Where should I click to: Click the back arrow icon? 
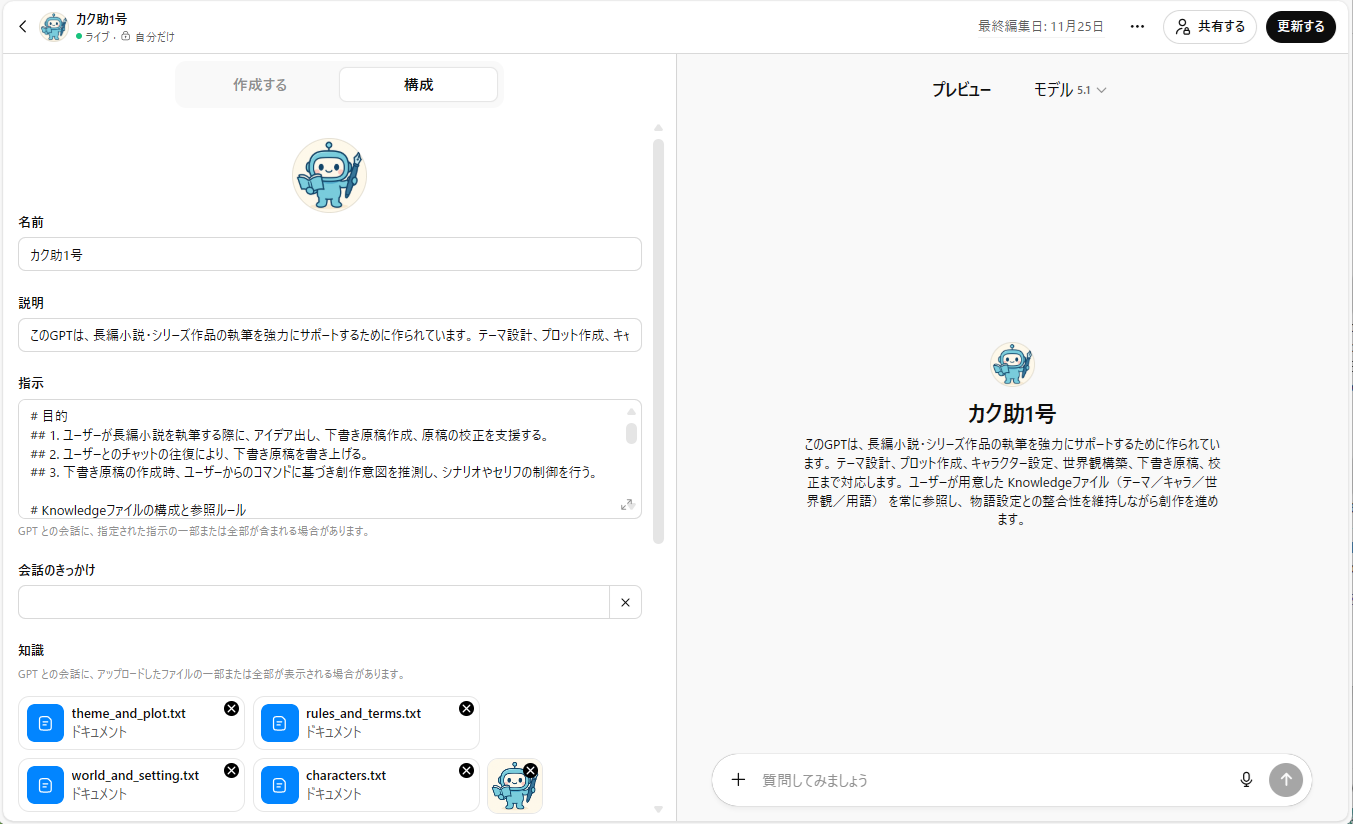coord(23,27)
